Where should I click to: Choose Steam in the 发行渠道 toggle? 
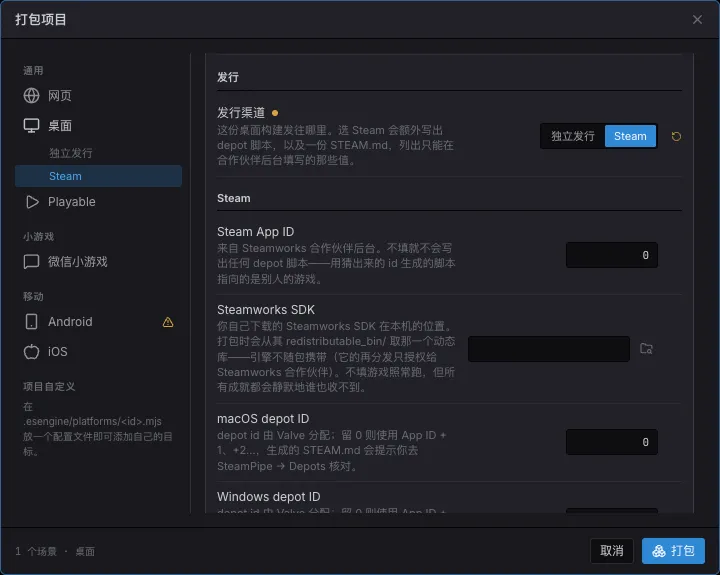[x=630, y=136]
